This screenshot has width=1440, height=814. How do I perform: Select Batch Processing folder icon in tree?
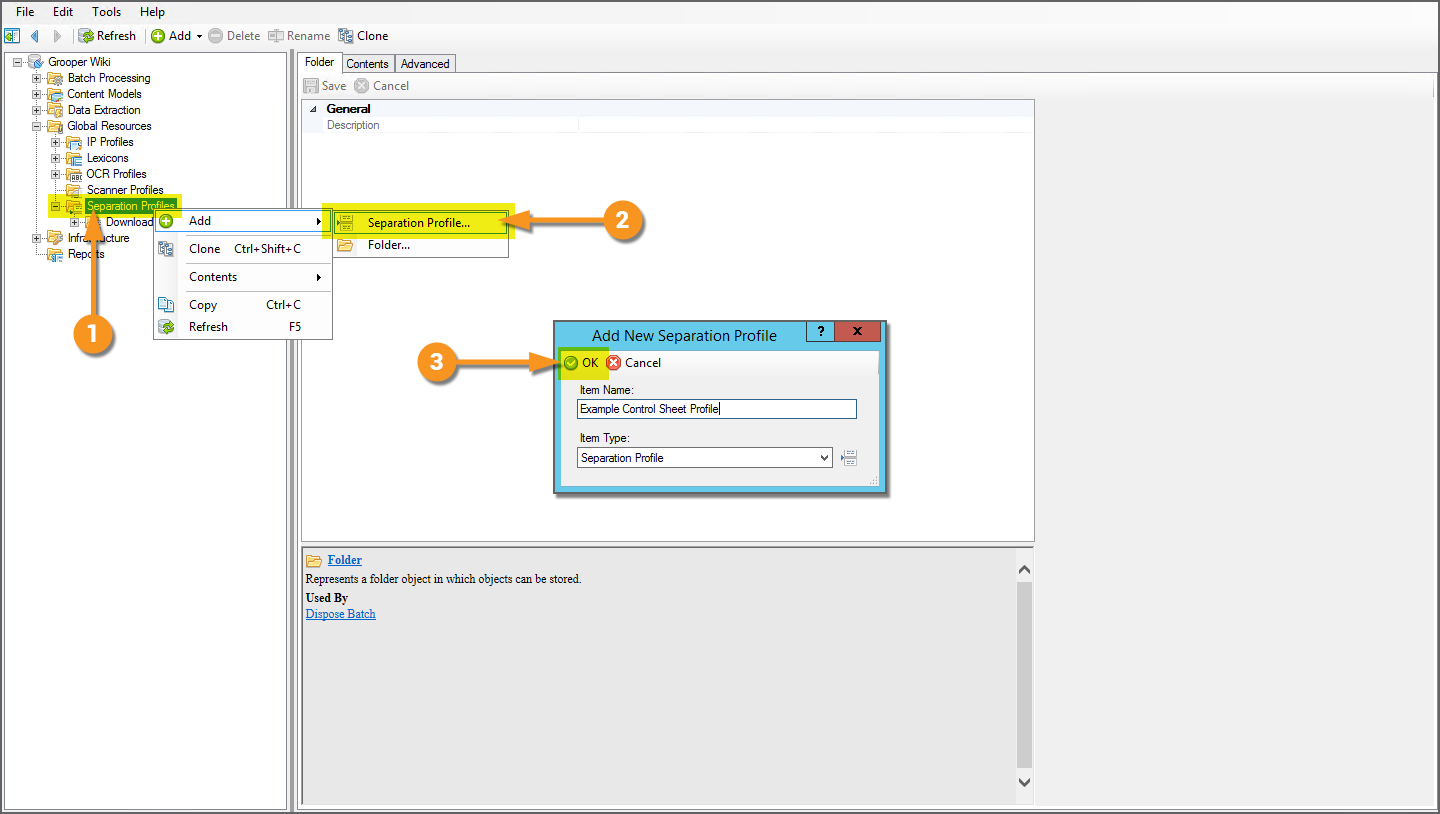click(55, 78)
